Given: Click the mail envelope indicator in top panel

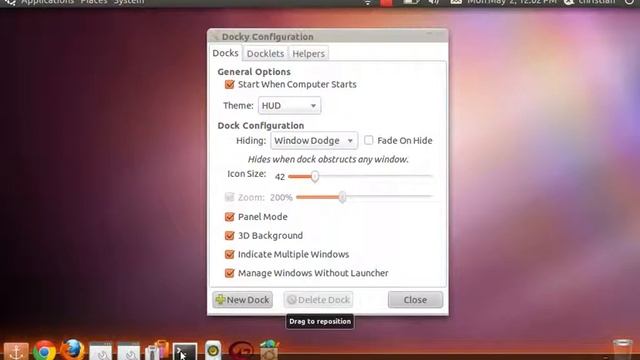Looking at the screenshot, I should coord(456,2).
